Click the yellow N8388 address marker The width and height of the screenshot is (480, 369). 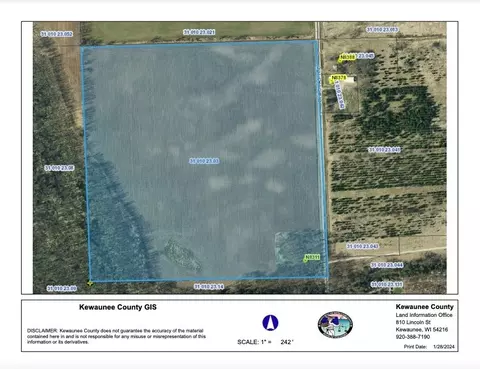[347, 57]
